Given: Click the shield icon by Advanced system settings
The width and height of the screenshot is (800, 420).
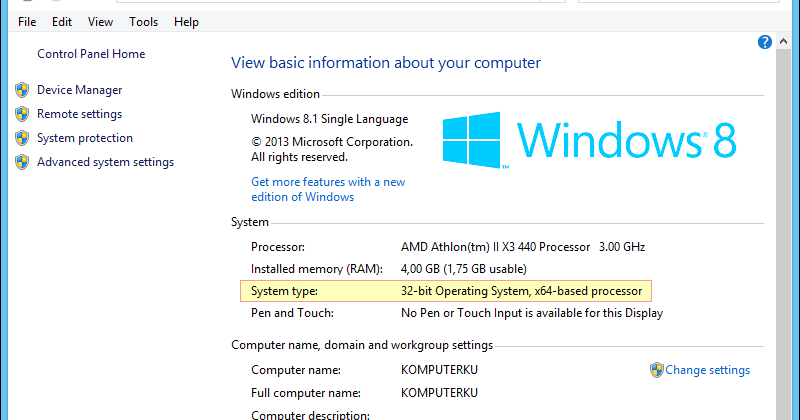Looking at the screenshot, I should tap(22, 162).
